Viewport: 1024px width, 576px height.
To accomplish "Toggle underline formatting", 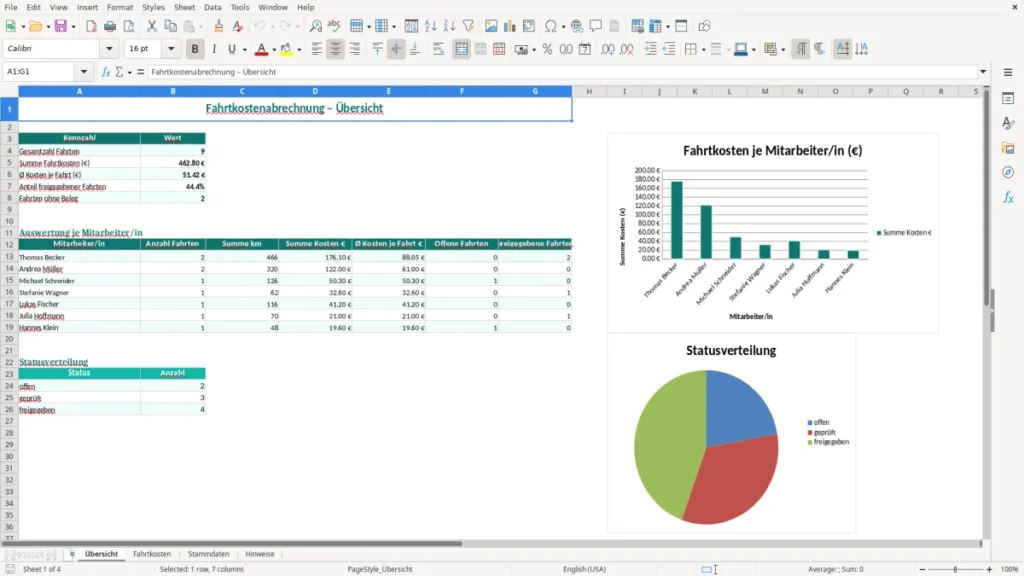I will pos(231,49).
